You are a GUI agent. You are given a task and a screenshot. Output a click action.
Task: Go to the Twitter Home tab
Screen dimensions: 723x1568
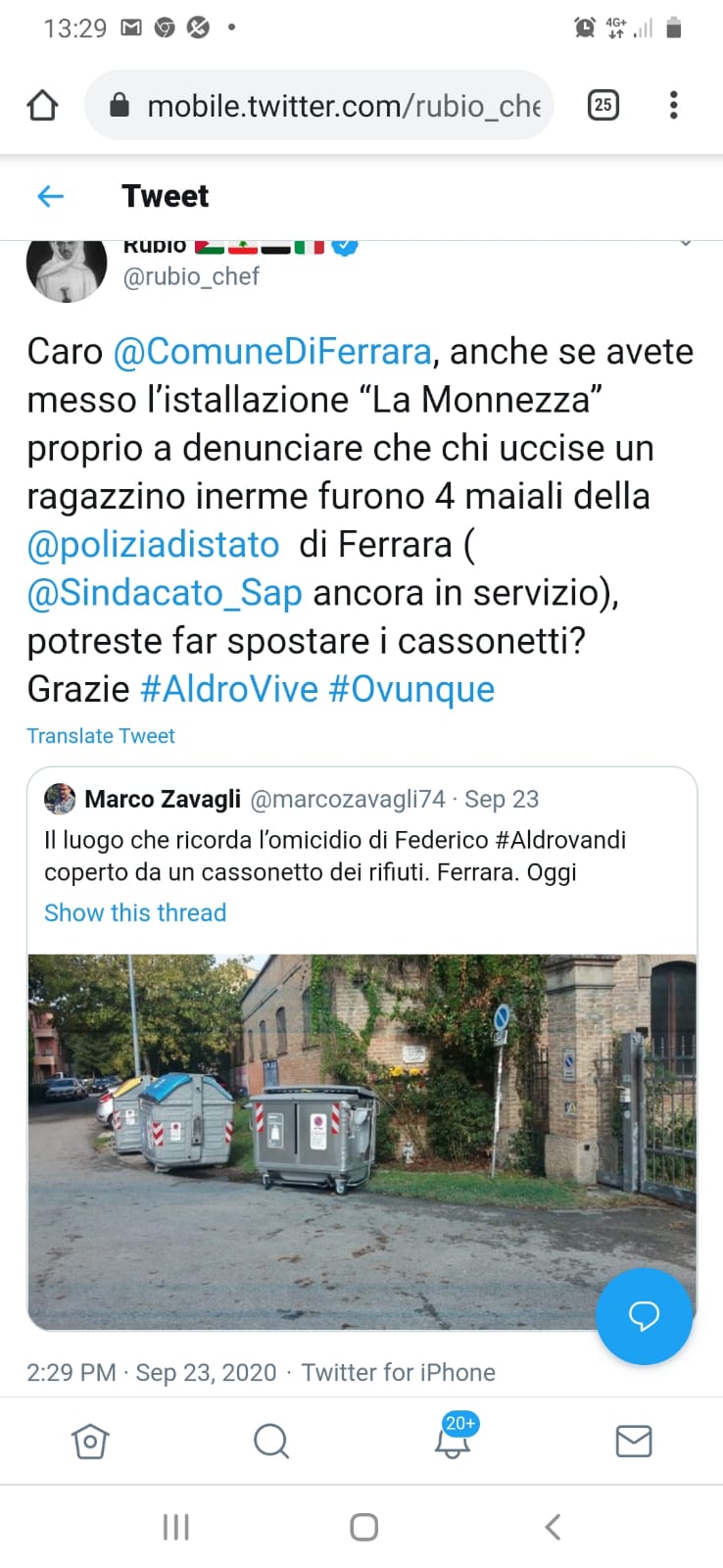tap(90, 1441)
